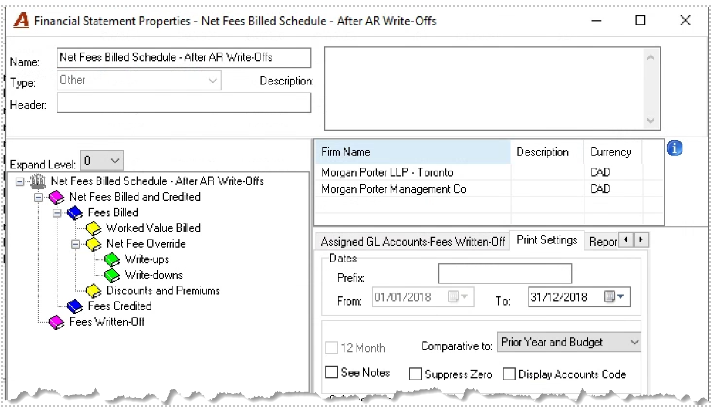
Task: Switch to the Print Settings tab
Action: [x=547, y=240]
